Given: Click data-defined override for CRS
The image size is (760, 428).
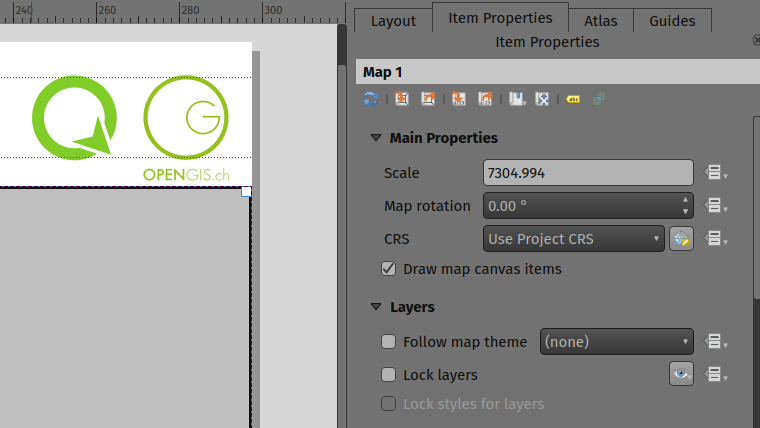Looking at the screenshot, I should coord(715,238).
